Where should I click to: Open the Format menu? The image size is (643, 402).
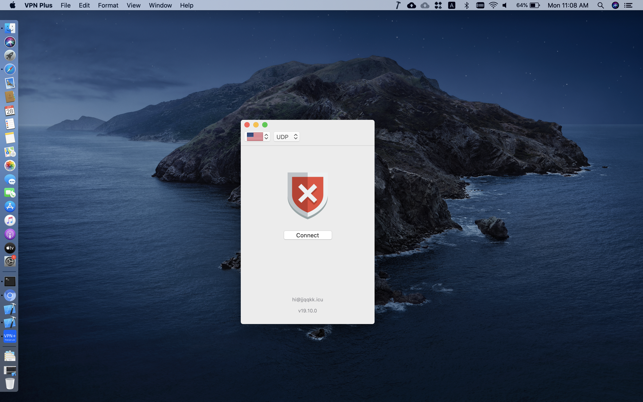108,5
